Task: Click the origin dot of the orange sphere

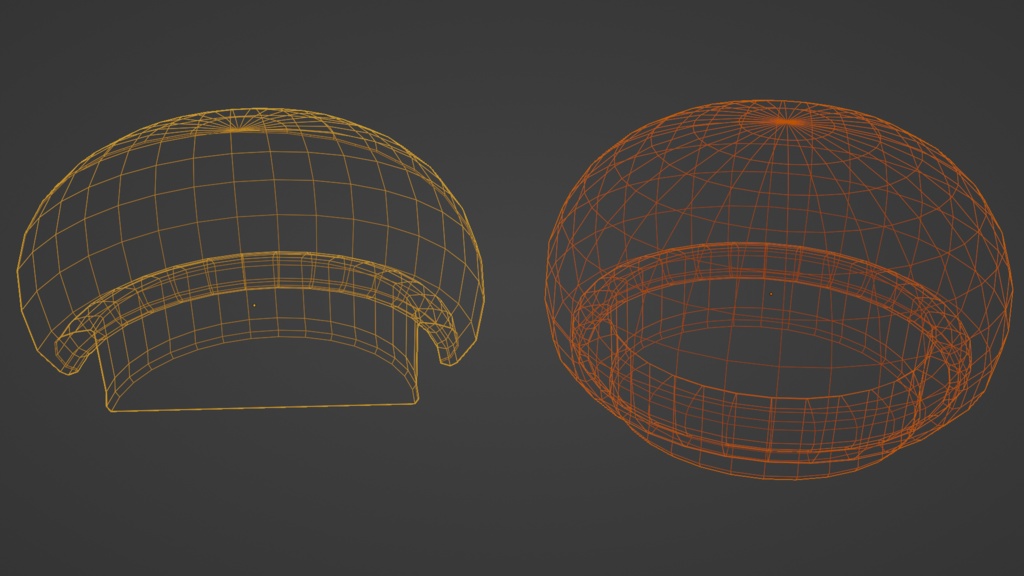Action: pos(770,295)
